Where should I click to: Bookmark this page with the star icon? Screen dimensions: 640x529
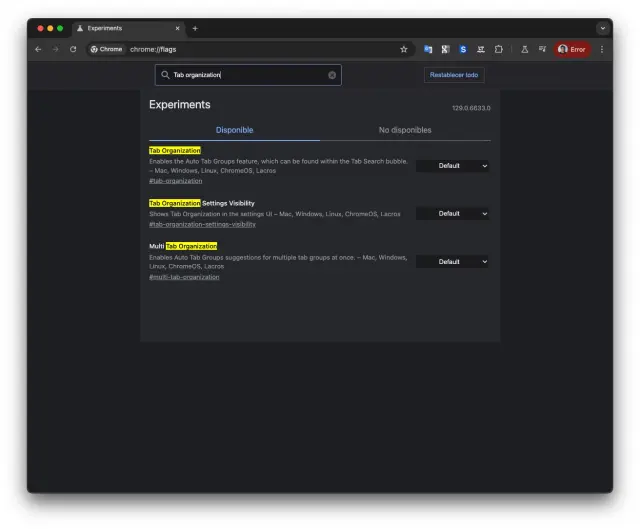[404, 49]
